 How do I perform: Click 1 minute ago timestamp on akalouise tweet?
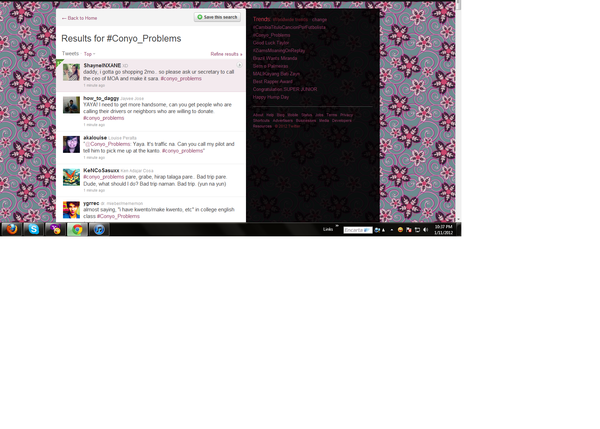[x=94, y=158]
